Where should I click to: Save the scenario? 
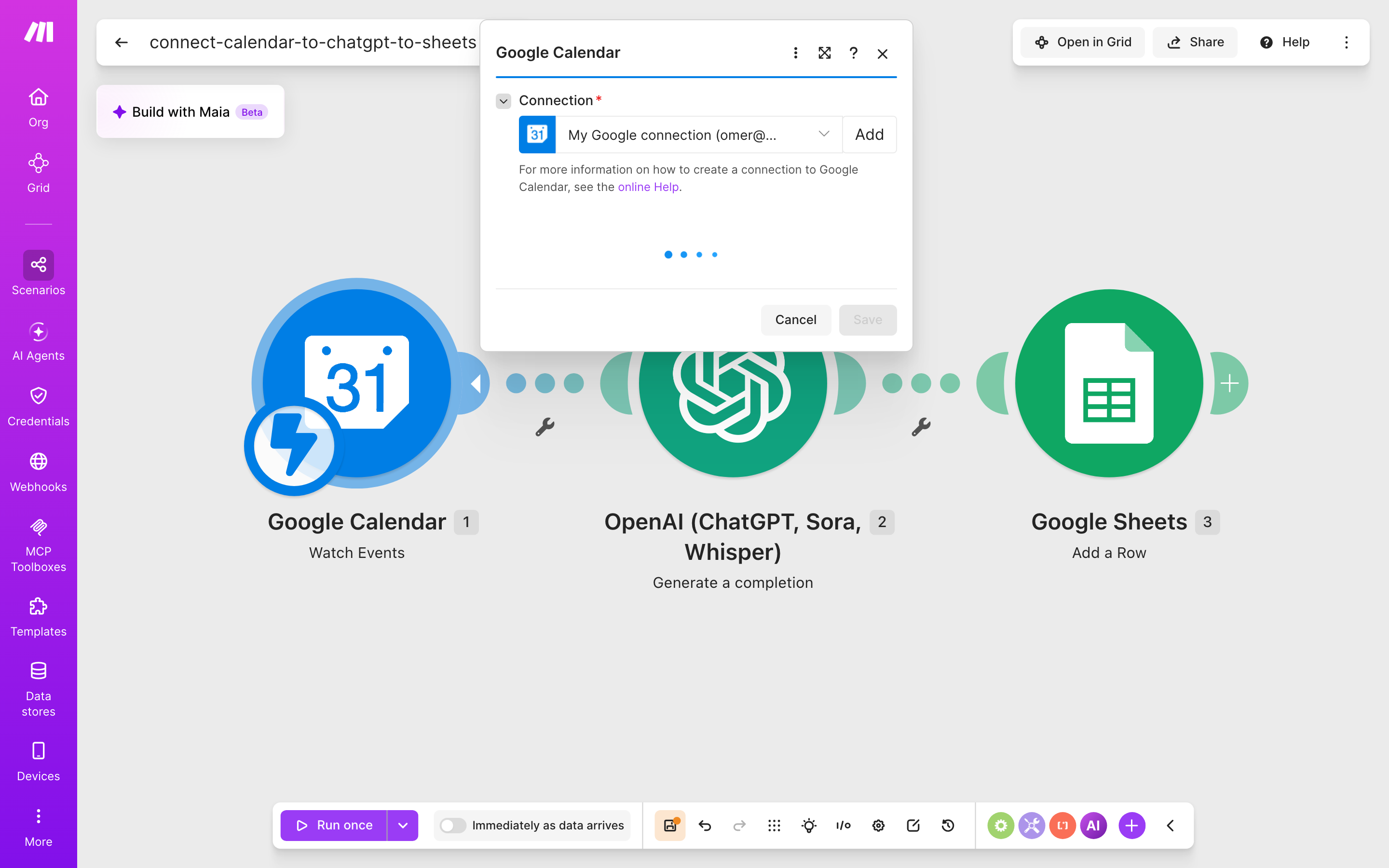pyautogui.click(x=670, y=826)
